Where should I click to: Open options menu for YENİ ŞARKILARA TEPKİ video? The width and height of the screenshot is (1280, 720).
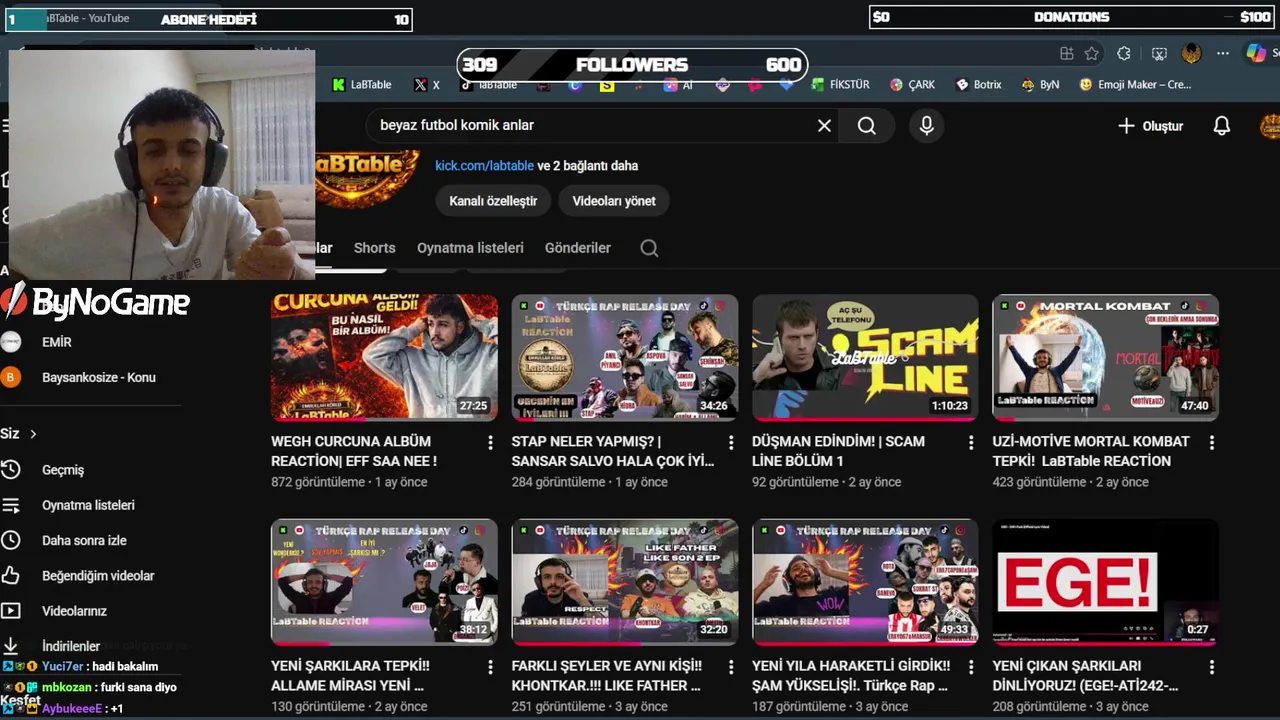click(x=490, y=667)
